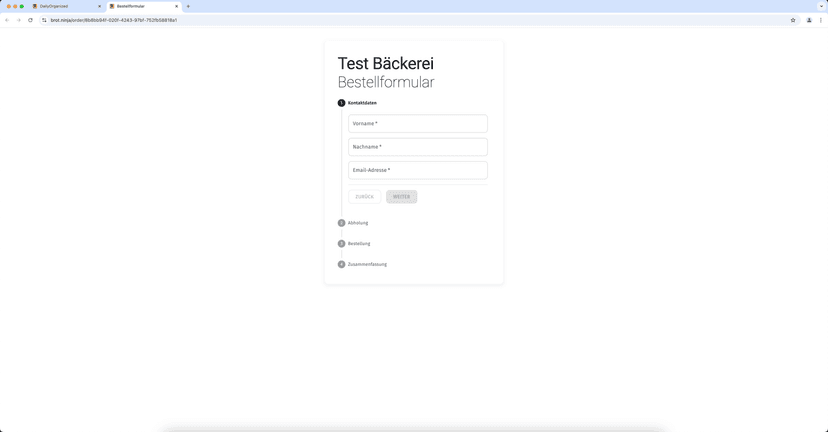Close the Bestellformular tab
This screenshot has width=828, height=432.
click(x=176, y=6)
